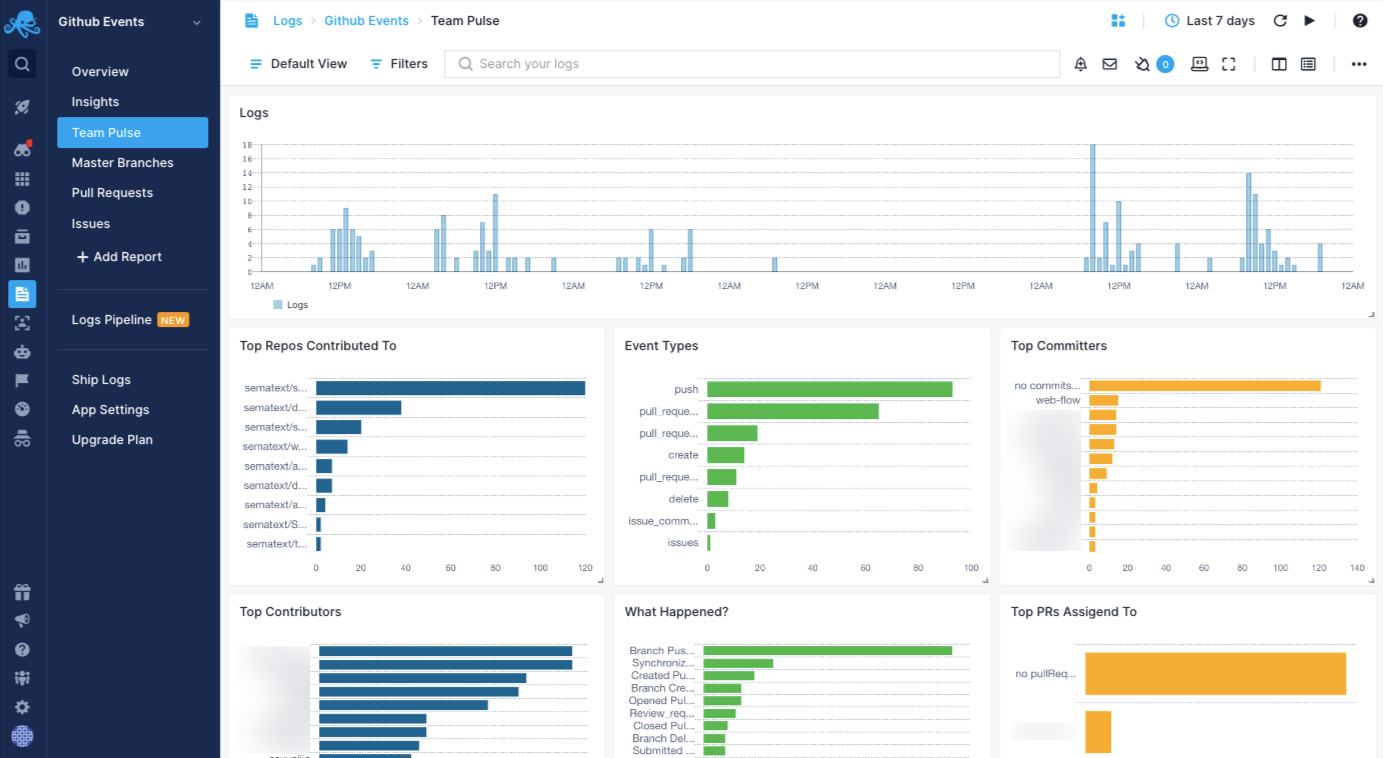Click the create label in Event Types
The image size is (1383, 758).
pyautogui.click(x=684, y=455)
